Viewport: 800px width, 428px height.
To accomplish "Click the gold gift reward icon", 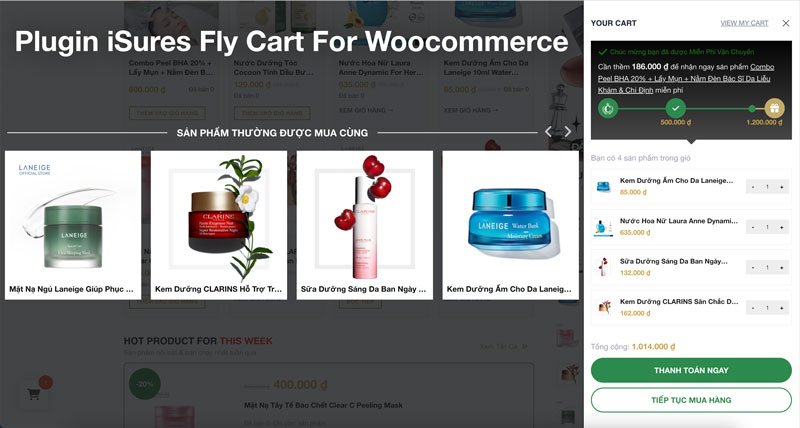I will tap(774, 108).
